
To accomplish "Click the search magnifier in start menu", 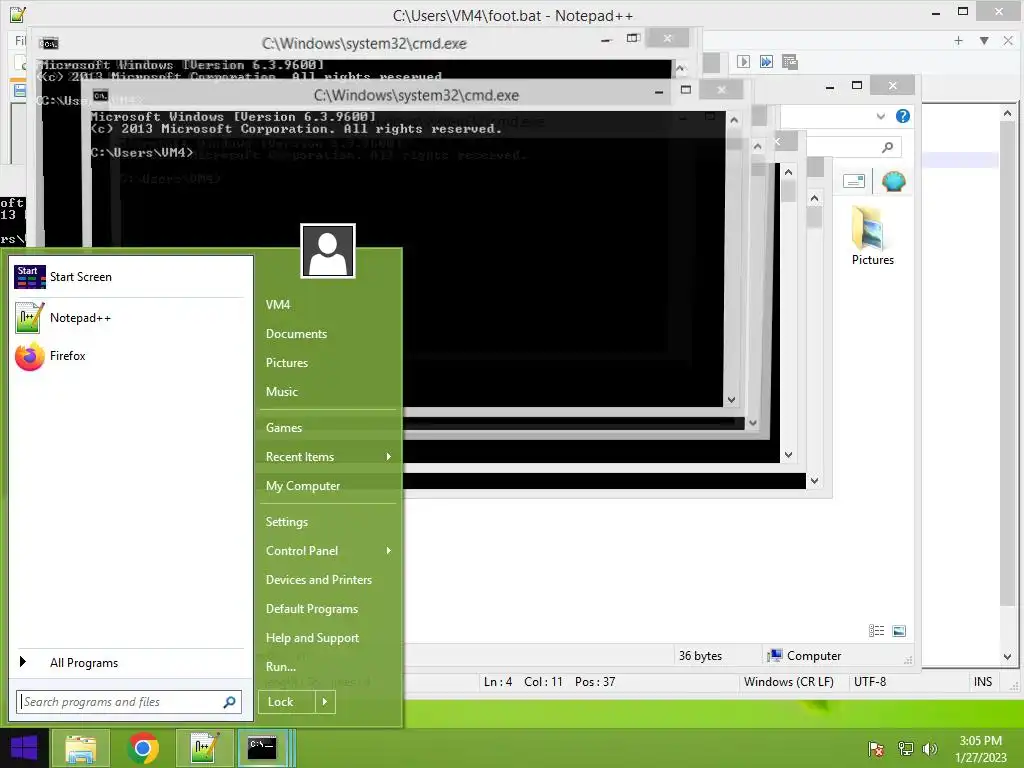I will tap(229, 702).
